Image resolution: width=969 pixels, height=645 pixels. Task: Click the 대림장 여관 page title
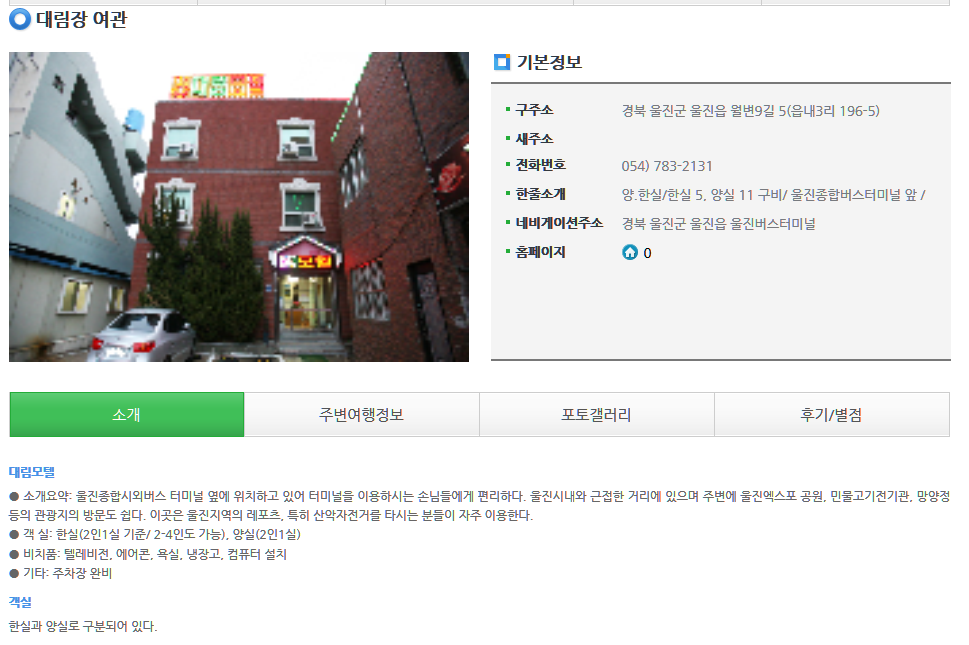pos(82,19)
